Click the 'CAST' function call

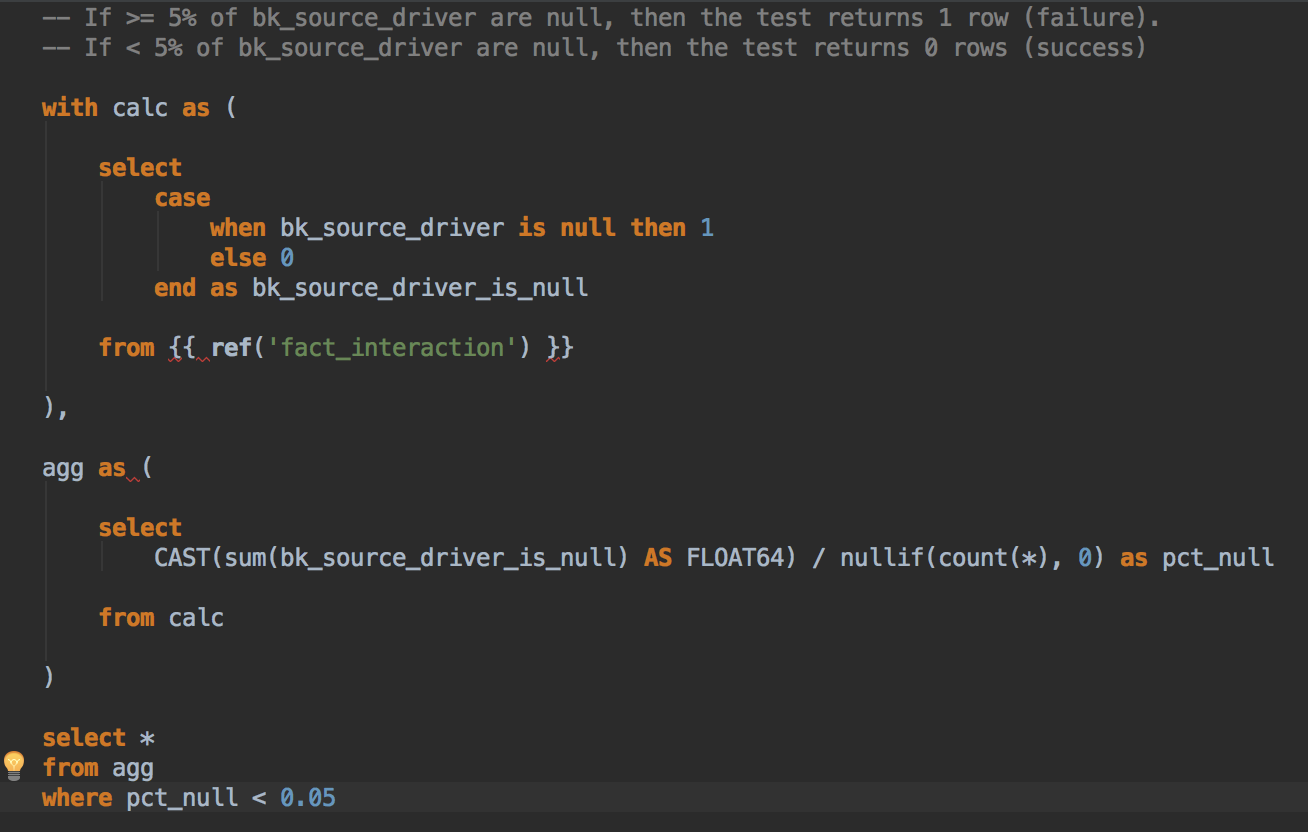tap(182, 558)
